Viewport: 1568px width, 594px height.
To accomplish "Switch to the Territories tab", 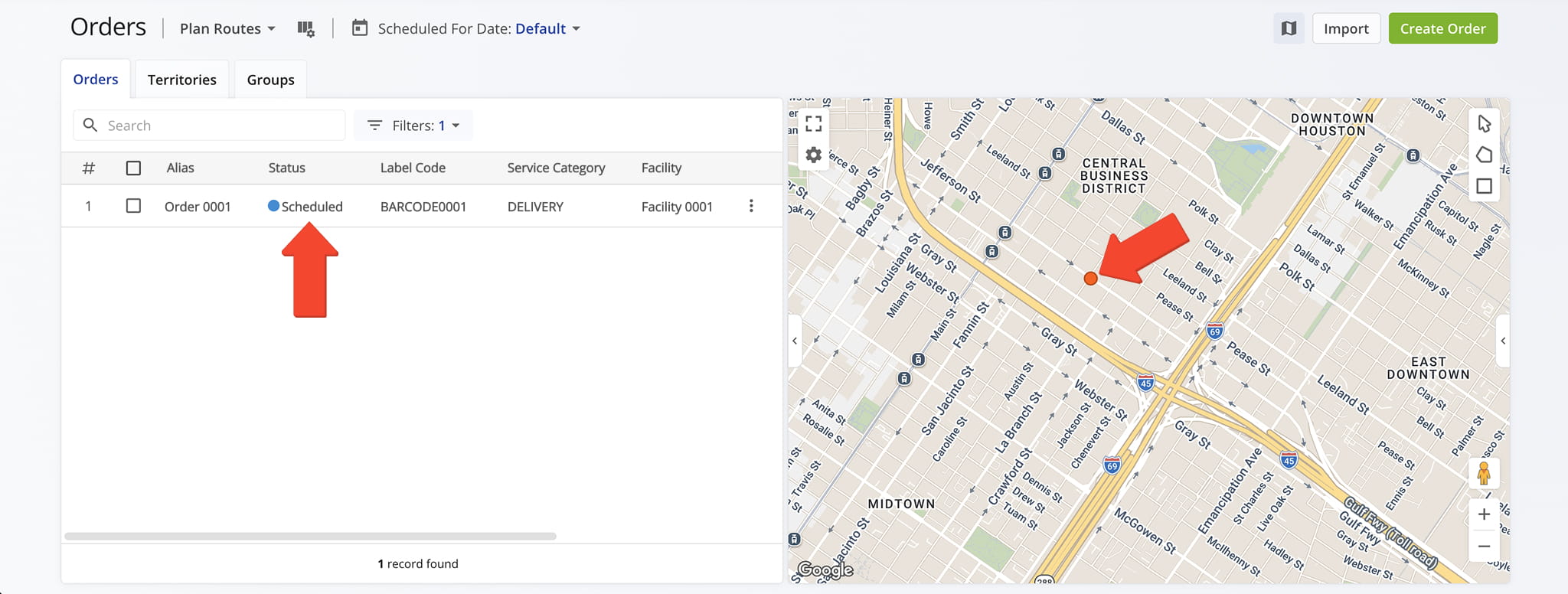I will (x=182, y=80).
